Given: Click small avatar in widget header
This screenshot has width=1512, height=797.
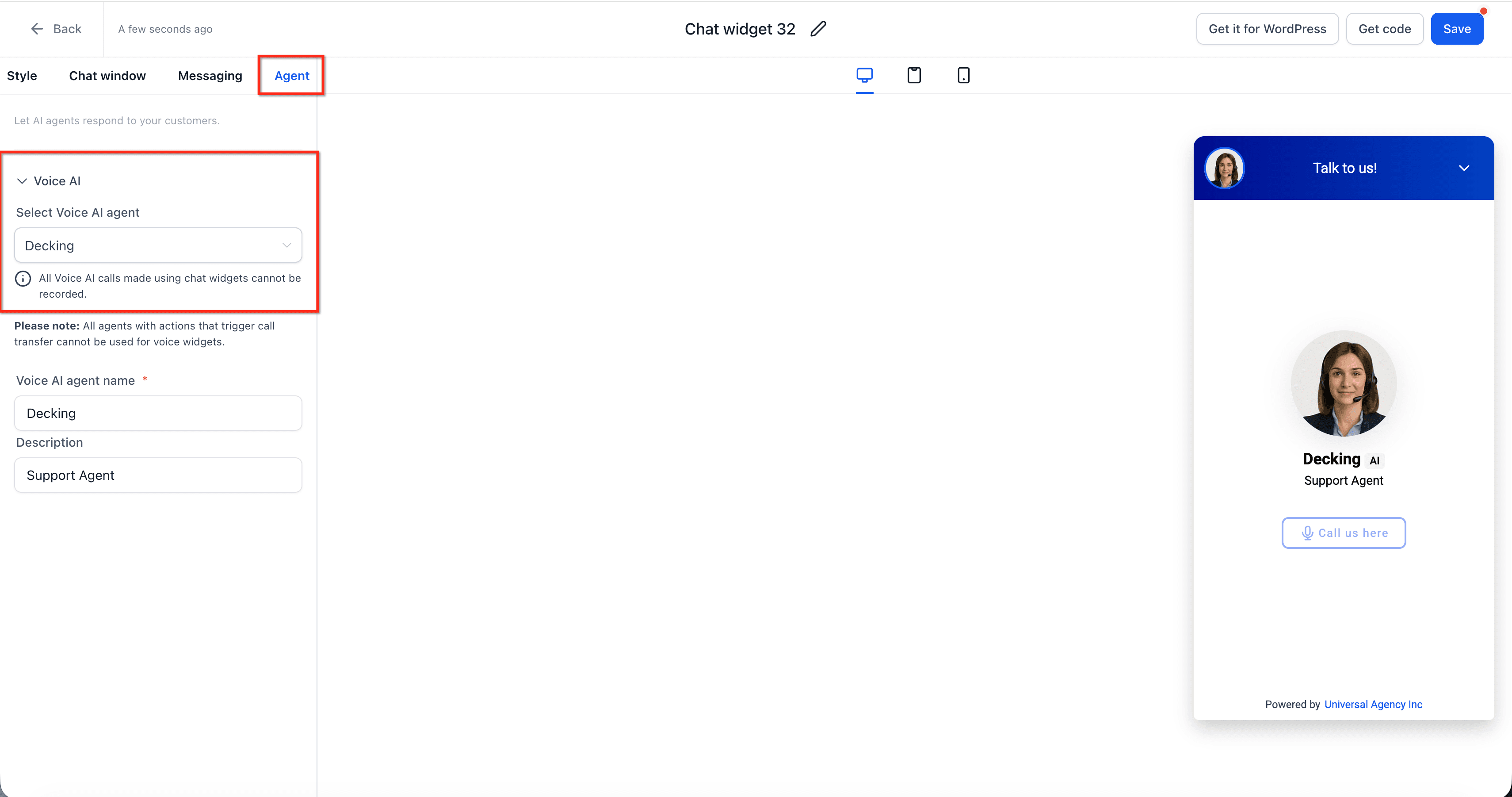Looking at the screenshot, I should click(x=1224, y=168).
